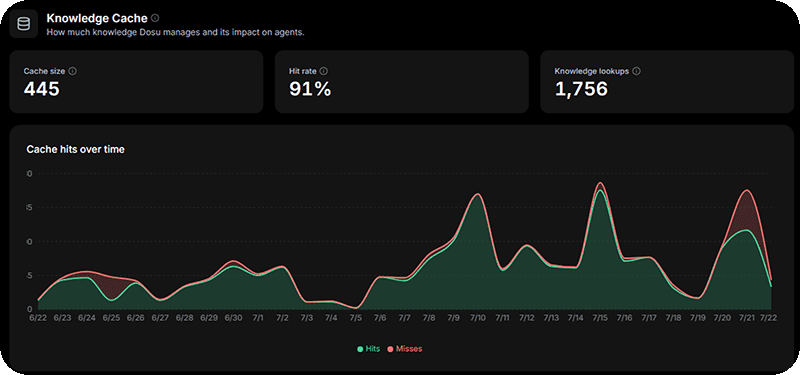Select the 7/8 date axis label
The image size is (800, 375).
point(429,318)
